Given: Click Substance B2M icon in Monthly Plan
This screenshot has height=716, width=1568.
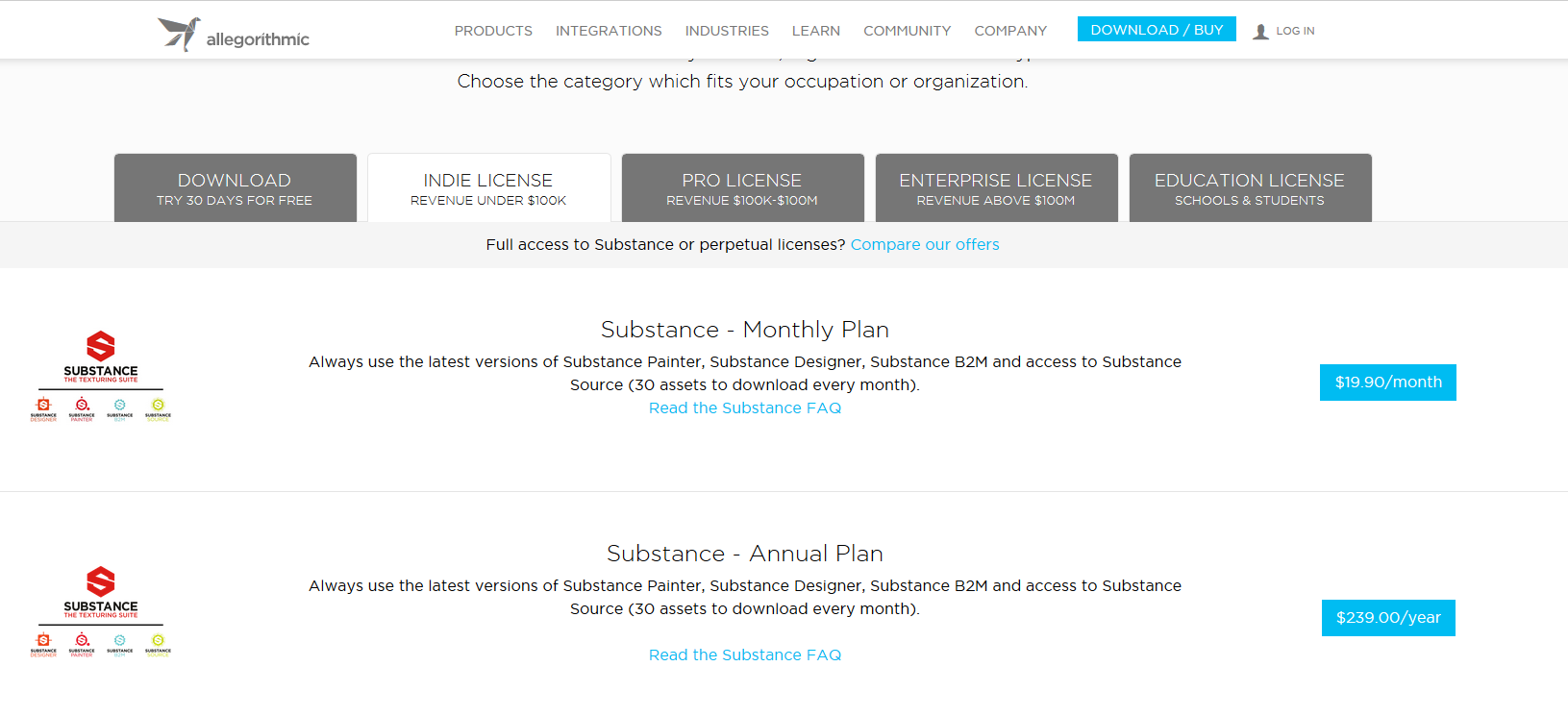Looking at the screenshot, I should (x=120, y=409).
